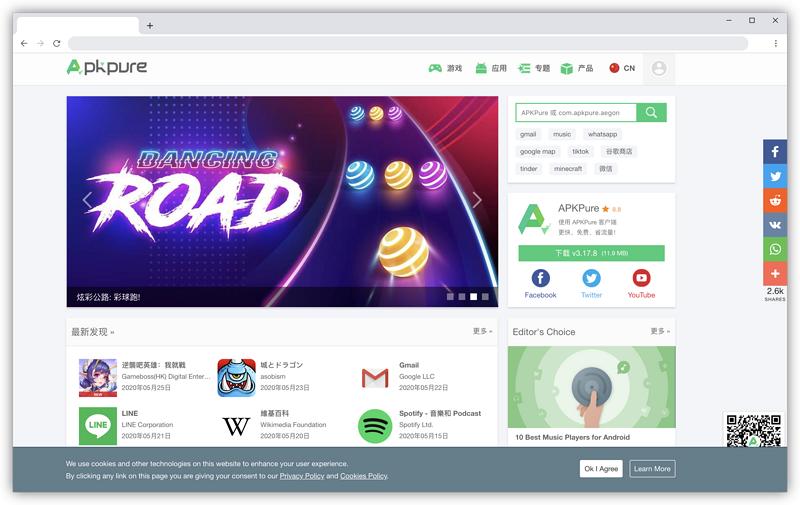Open the Privacy Policy link
The image size is (800, 505).
pos(302,476)
